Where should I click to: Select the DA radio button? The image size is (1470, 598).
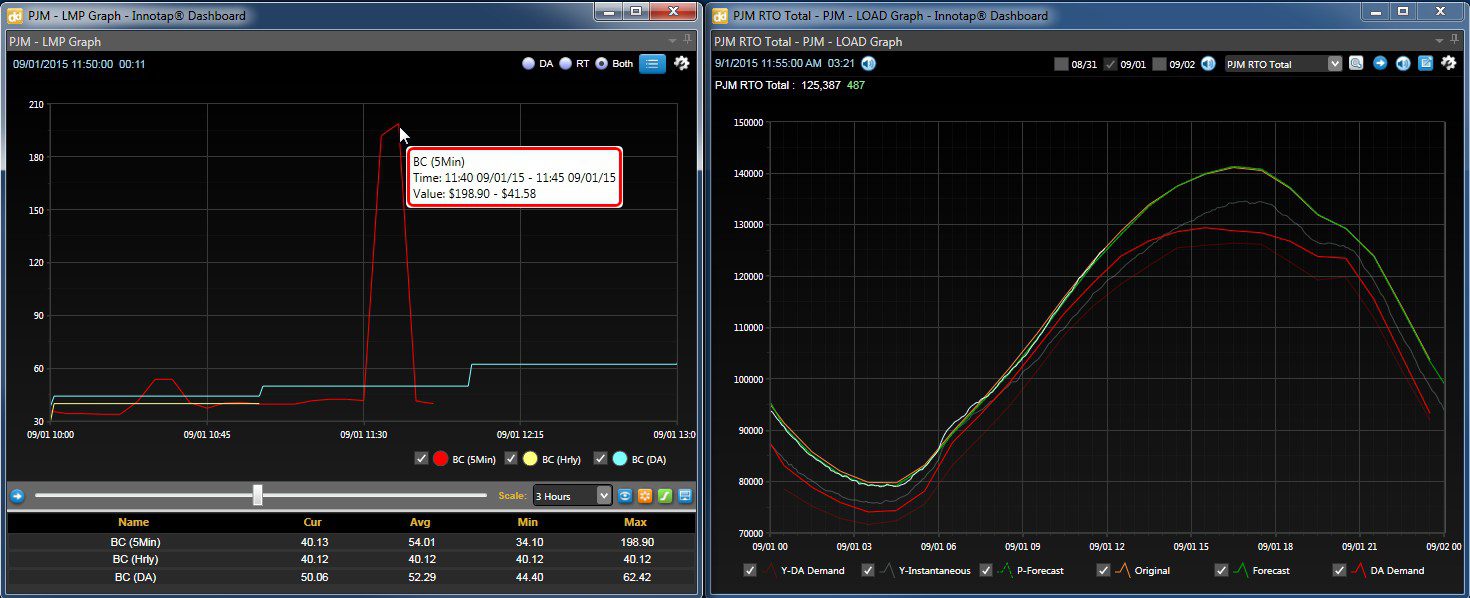529,63
